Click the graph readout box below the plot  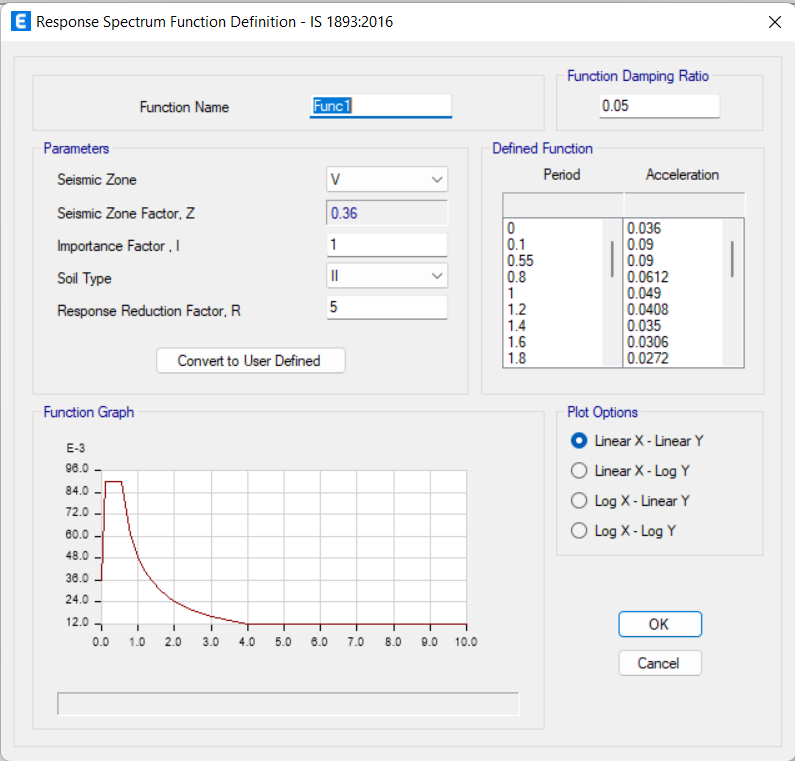[288, 704]
